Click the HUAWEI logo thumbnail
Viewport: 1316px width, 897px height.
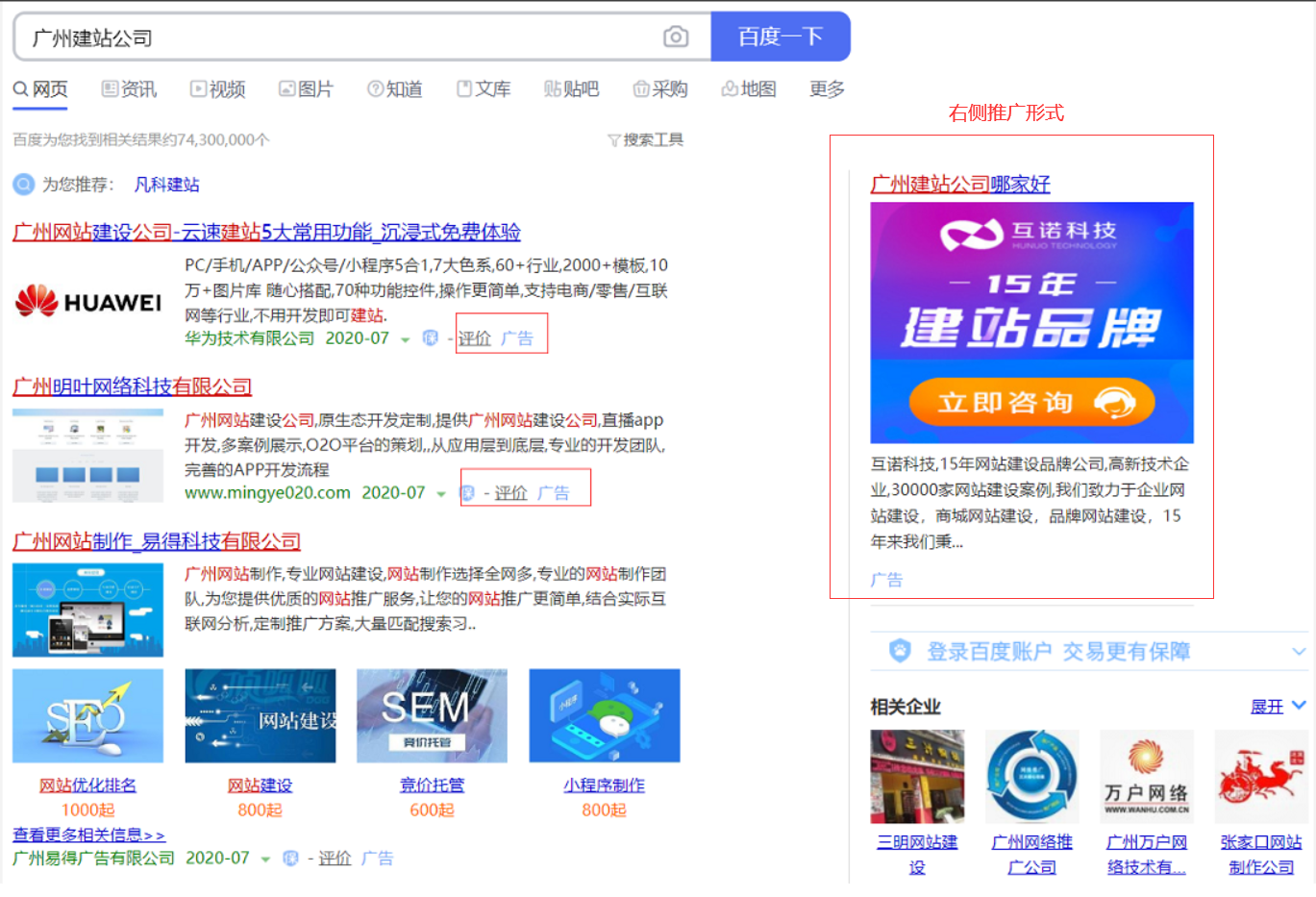click(x=88, y=301)
